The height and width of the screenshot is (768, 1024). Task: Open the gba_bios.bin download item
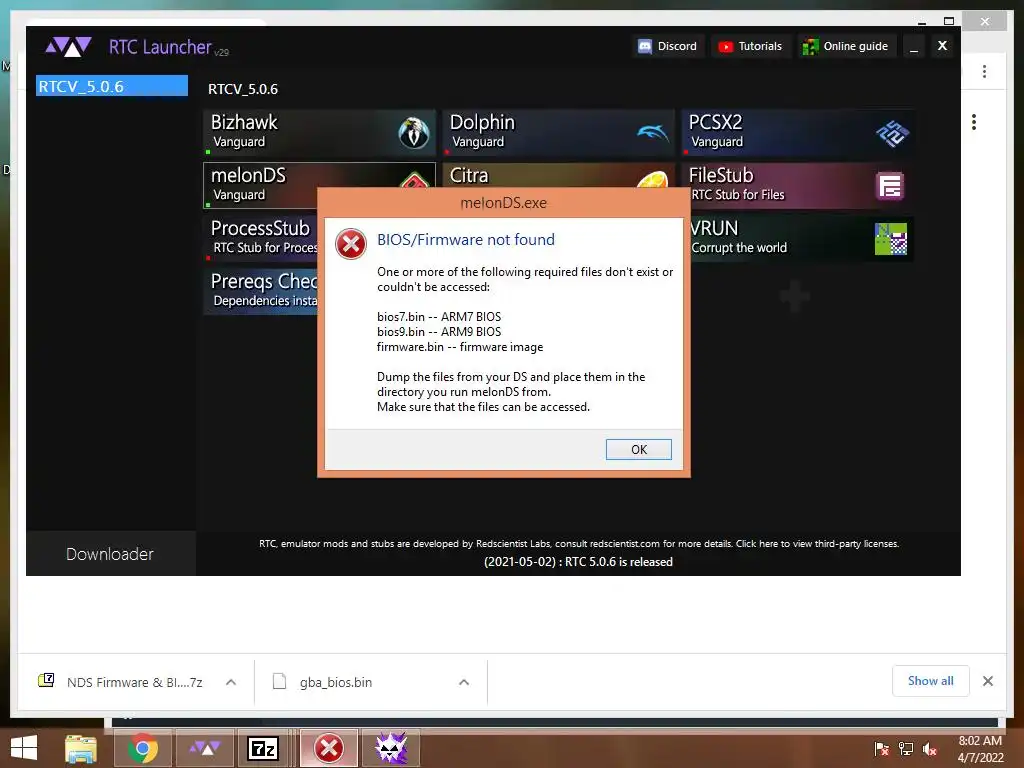(x=336, y=682)
